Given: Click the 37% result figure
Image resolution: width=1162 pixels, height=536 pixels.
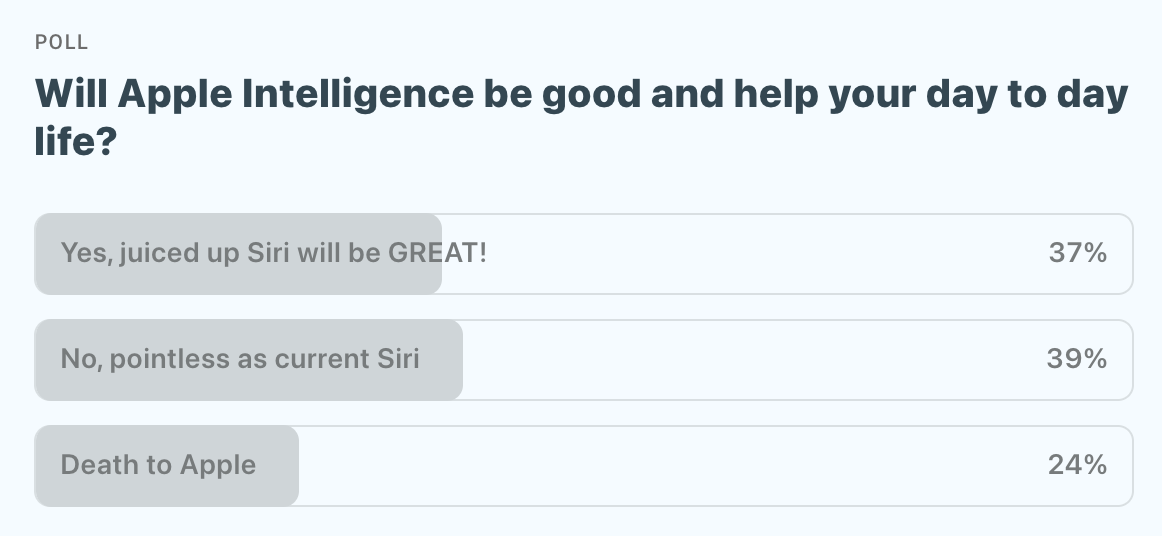Looking at the screenshot, I should tap(1077, 254).
